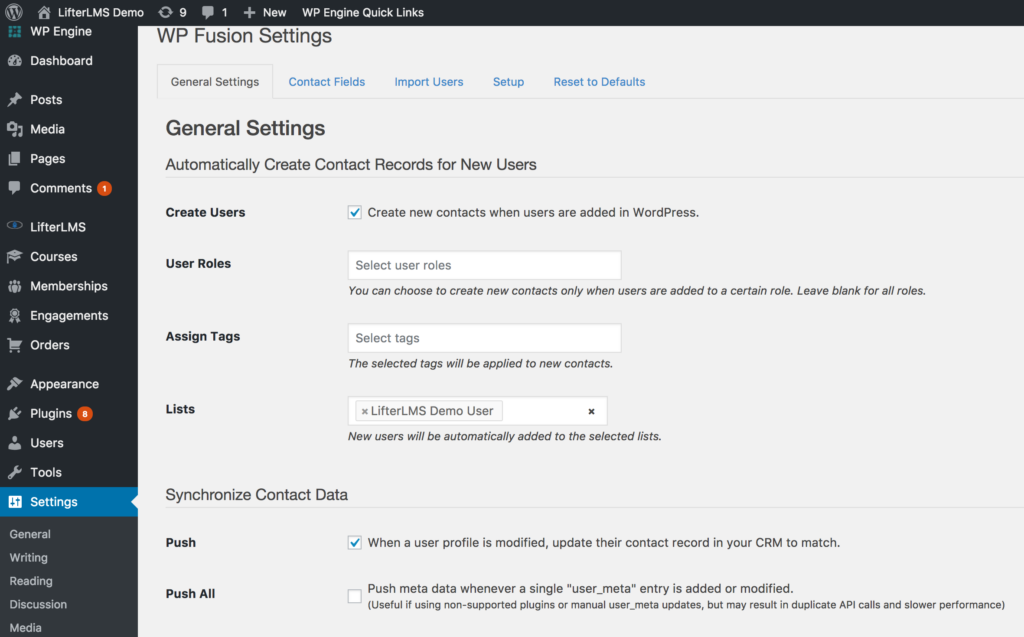Open the Reset to Defaults tab

click(599, 82)
